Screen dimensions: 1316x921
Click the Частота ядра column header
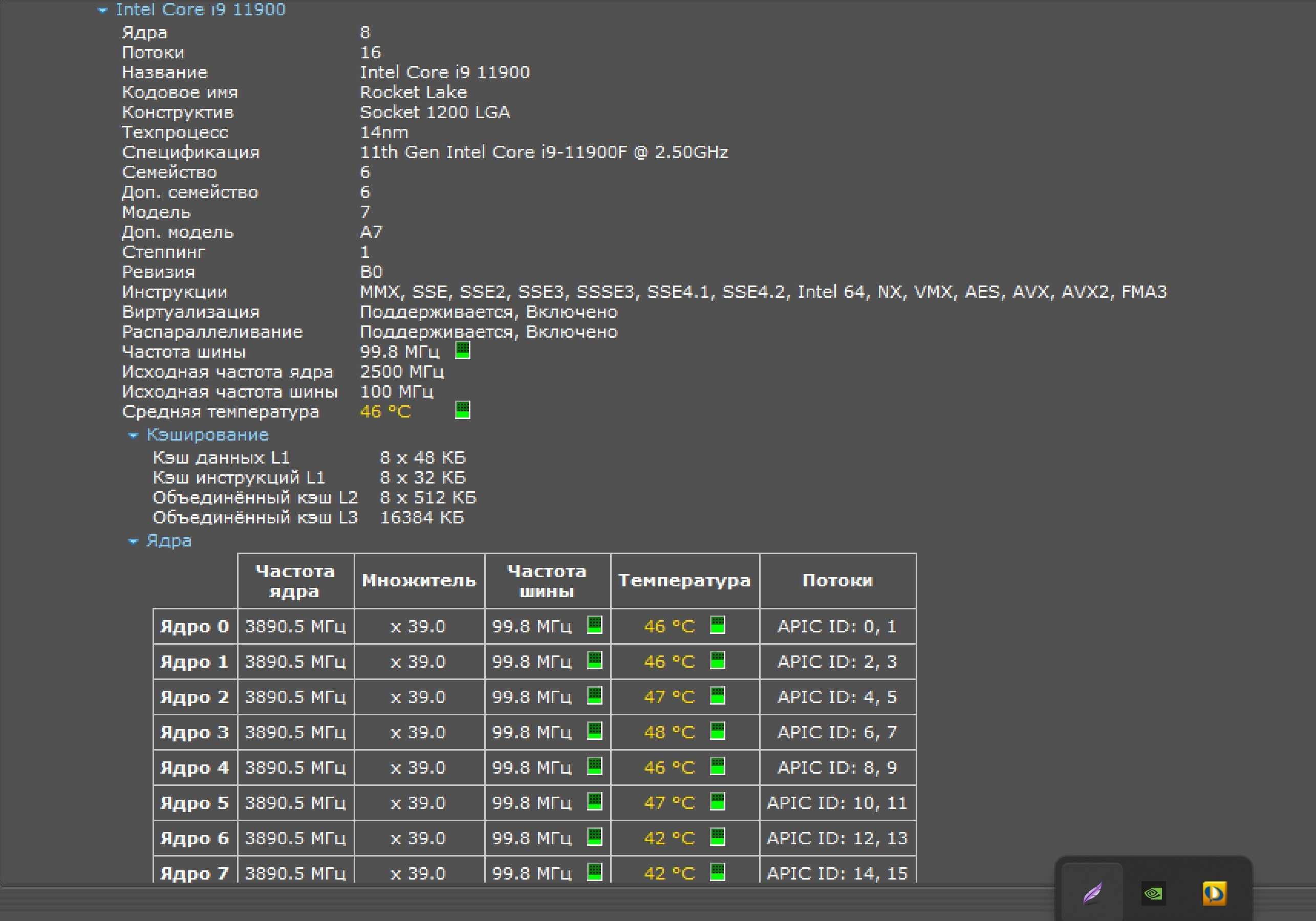coord(296,581)
